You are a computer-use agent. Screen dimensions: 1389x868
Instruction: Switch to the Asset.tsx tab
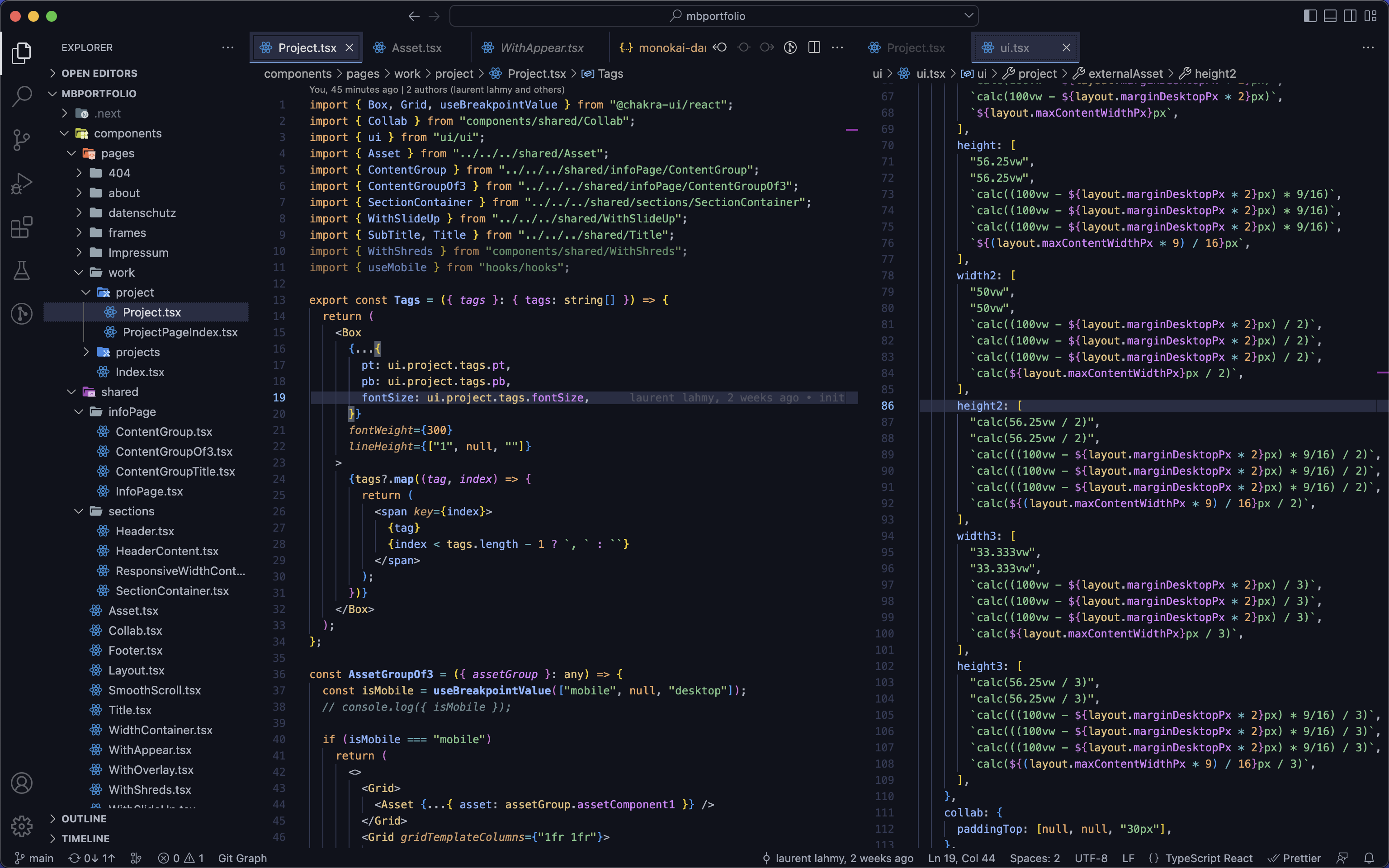pos(416,47)
